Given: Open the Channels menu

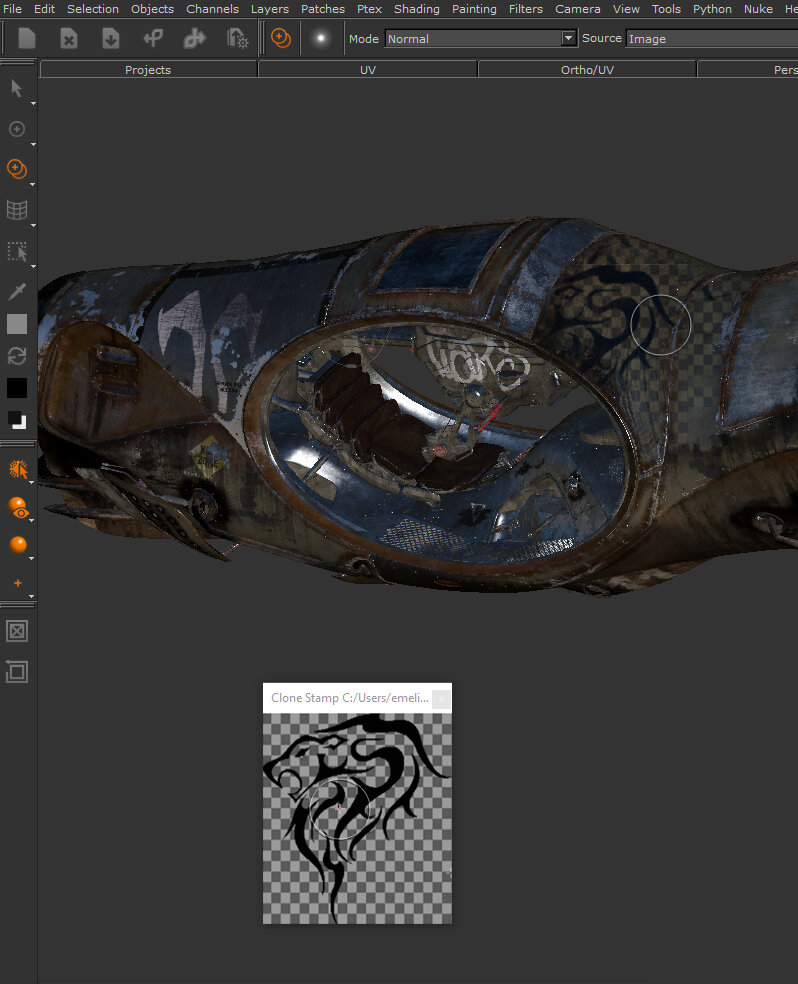Looking at the screenshot, I should [212, 9].
